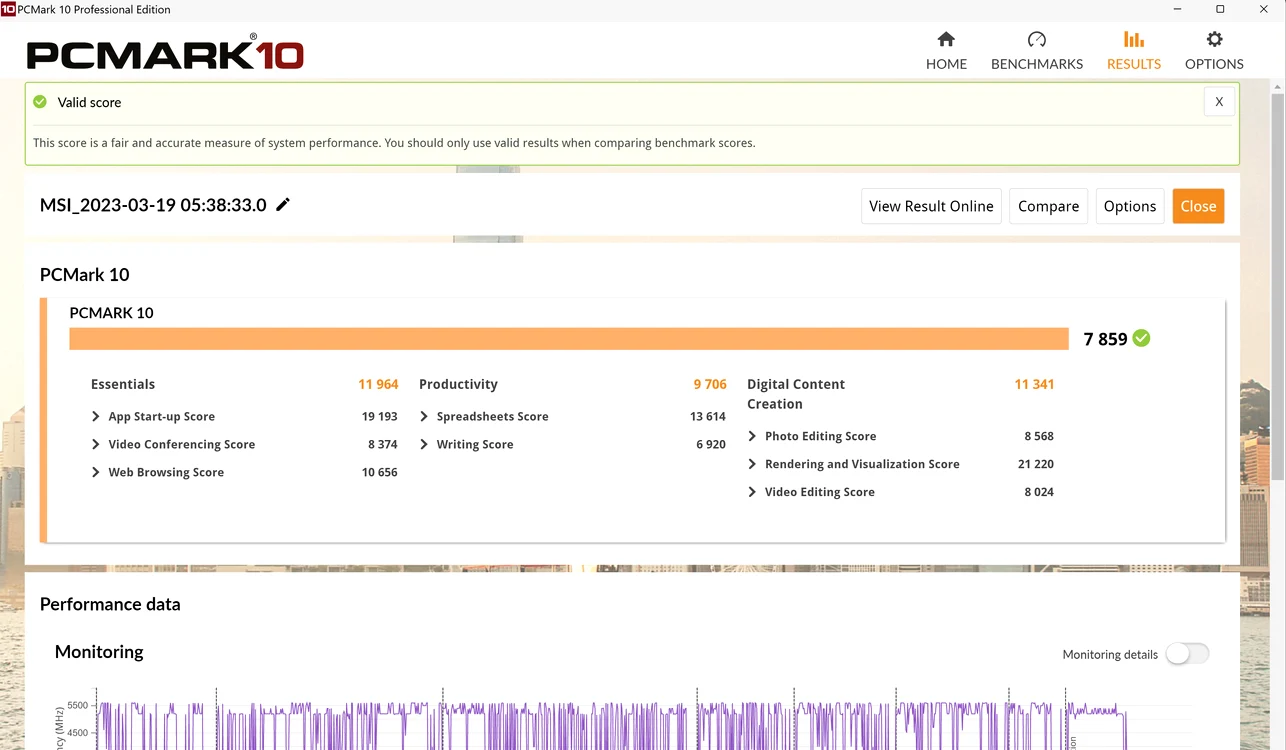1286x750 pixels.
Task: Open the Home section icon
Action: point(946,39)
